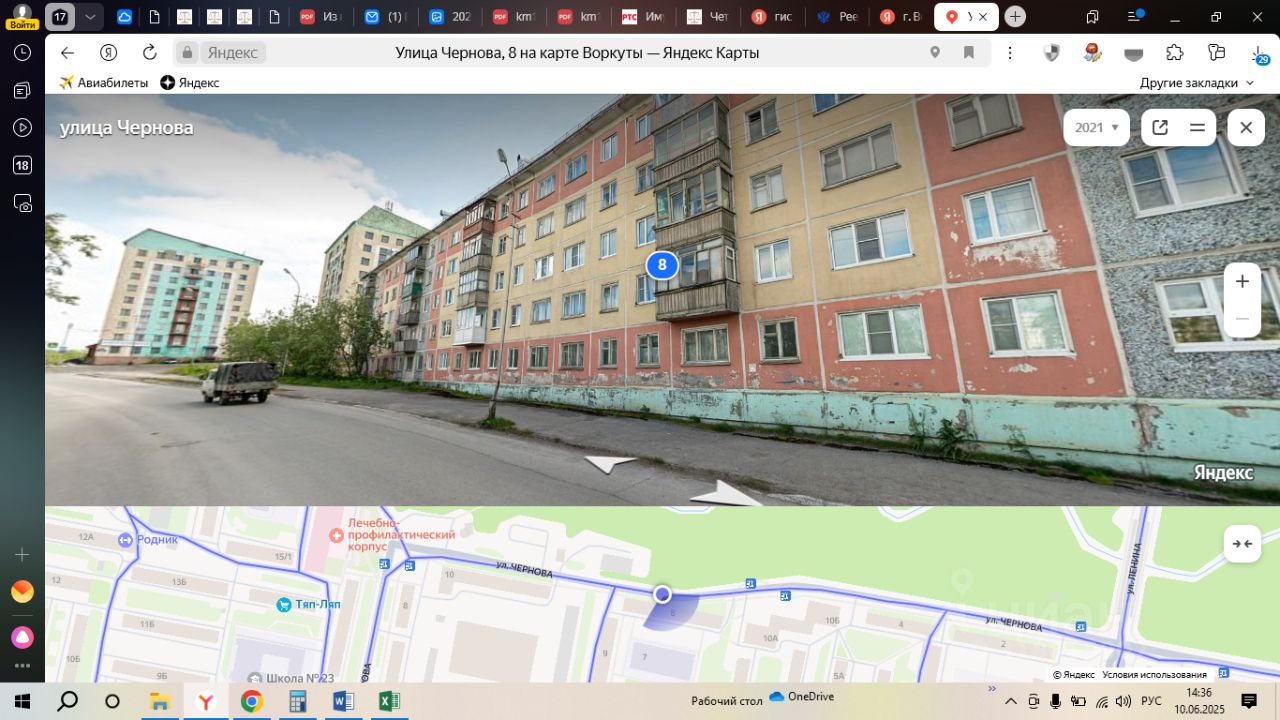
Task: Open Windows search from the taskbar
Action: click(67, 701)
